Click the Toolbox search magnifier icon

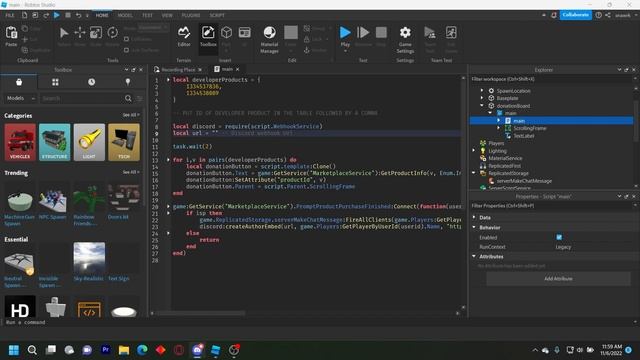tap(128, 98)
